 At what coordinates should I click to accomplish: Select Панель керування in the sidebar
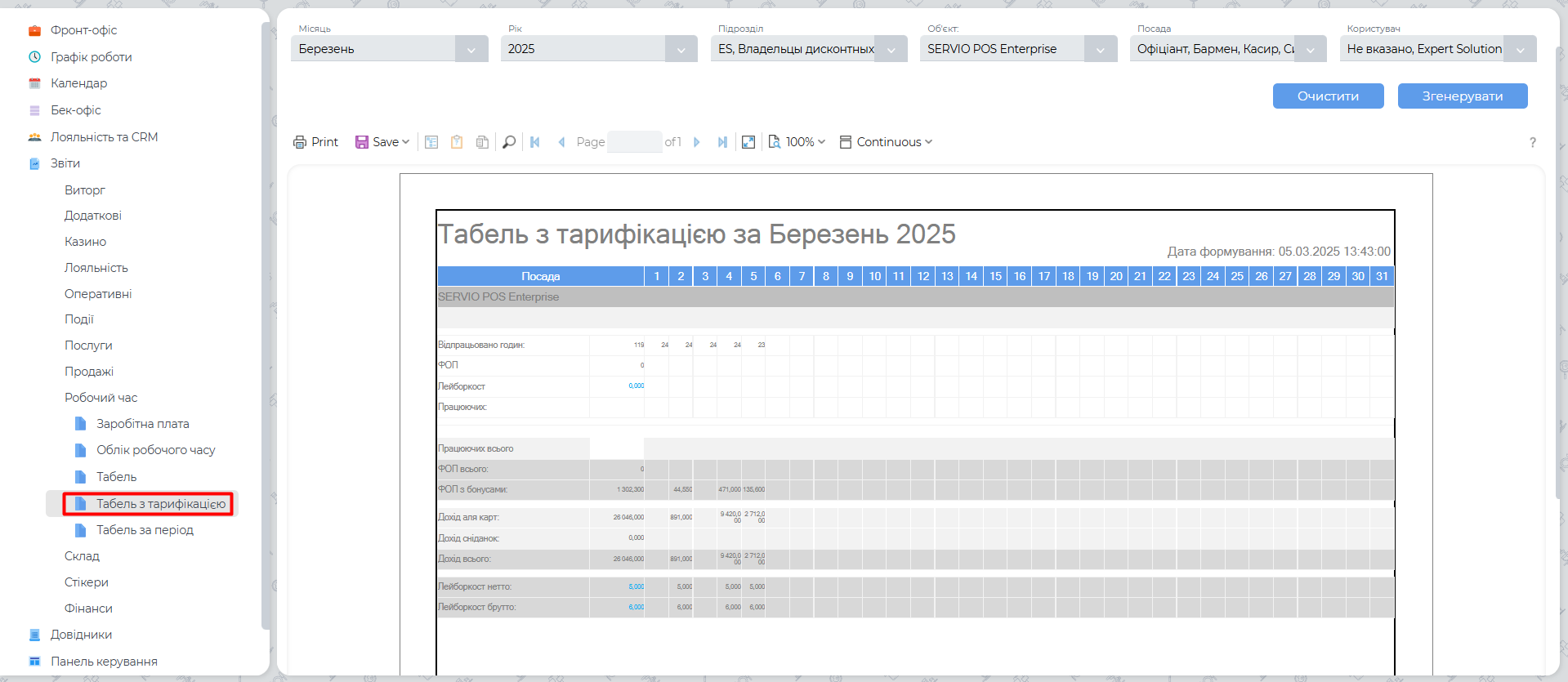(x=104, y=662)
